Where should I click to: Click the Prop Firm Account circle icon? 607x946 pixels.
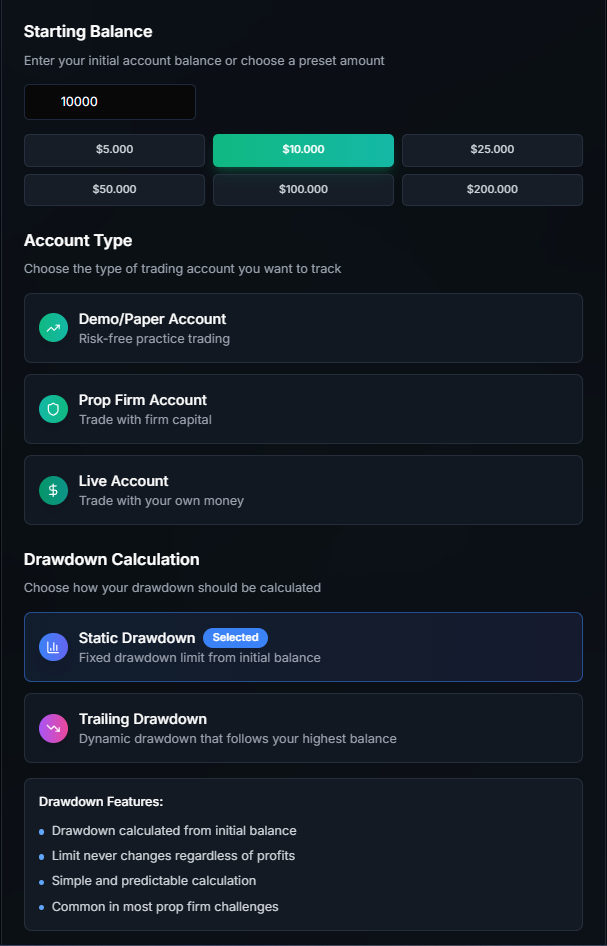point(53,409)
